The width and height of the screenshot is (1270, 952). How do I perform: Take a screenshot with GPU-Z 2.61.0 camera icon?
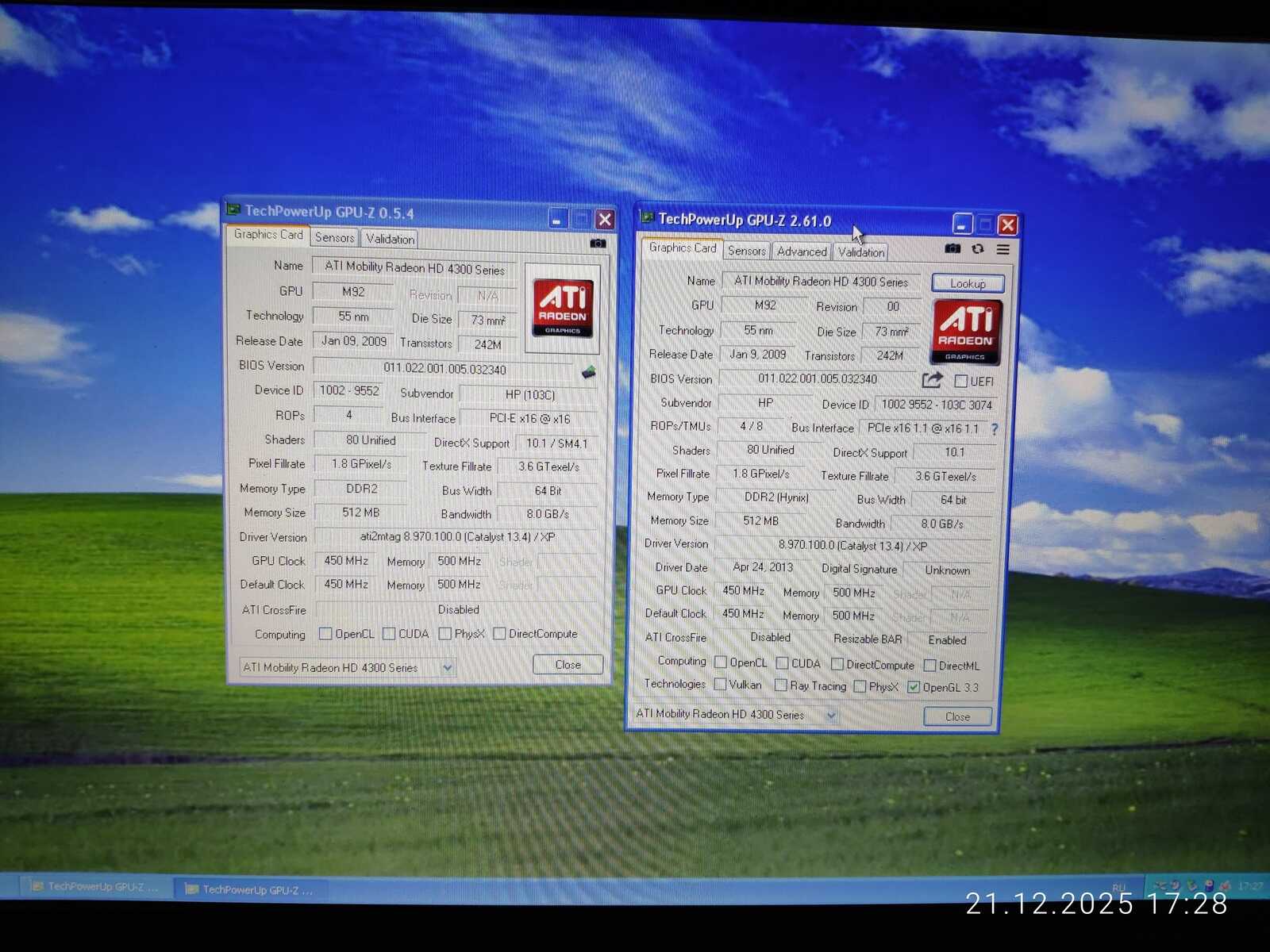pos(952,248)
